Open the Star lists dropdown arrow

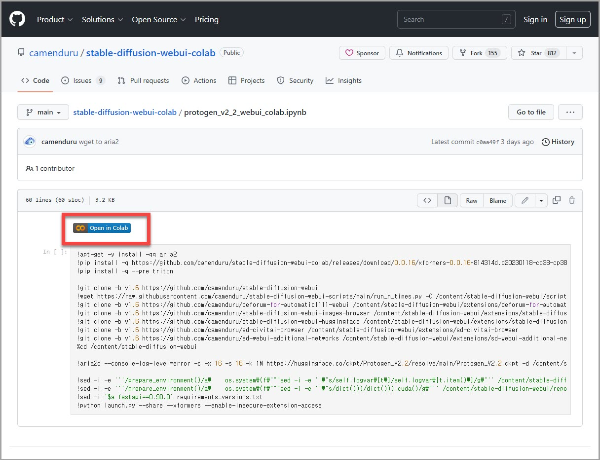tap(574, 53)
